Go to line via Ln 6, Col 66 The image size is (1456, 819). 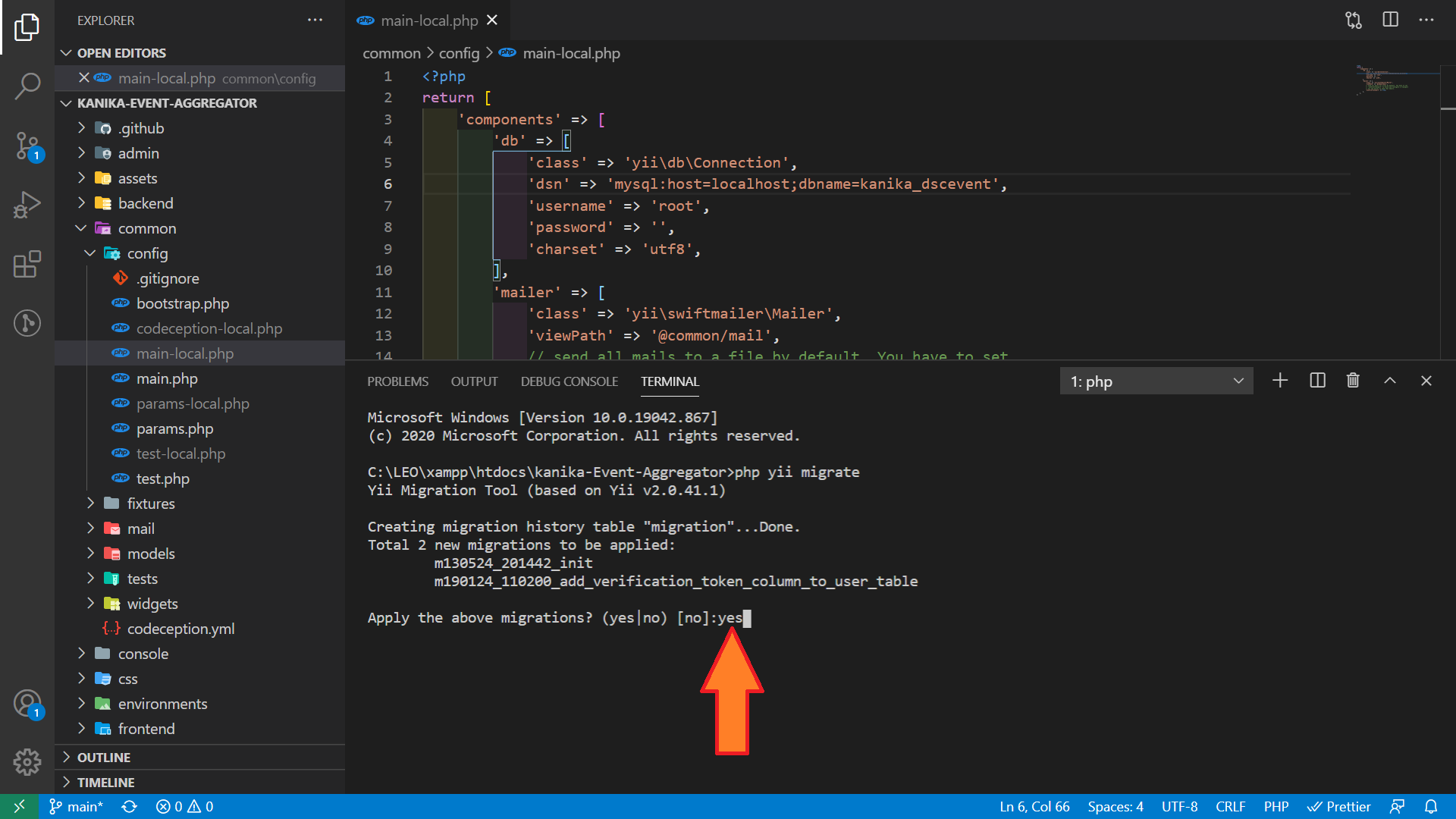tap(1034, 807)
